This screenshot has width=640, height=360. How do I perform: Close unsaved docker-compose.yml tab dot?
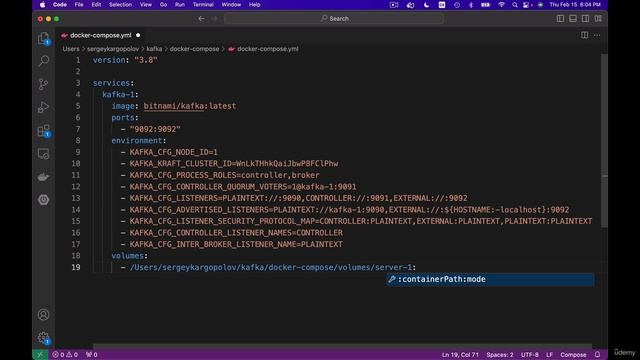tap(138, 35)
